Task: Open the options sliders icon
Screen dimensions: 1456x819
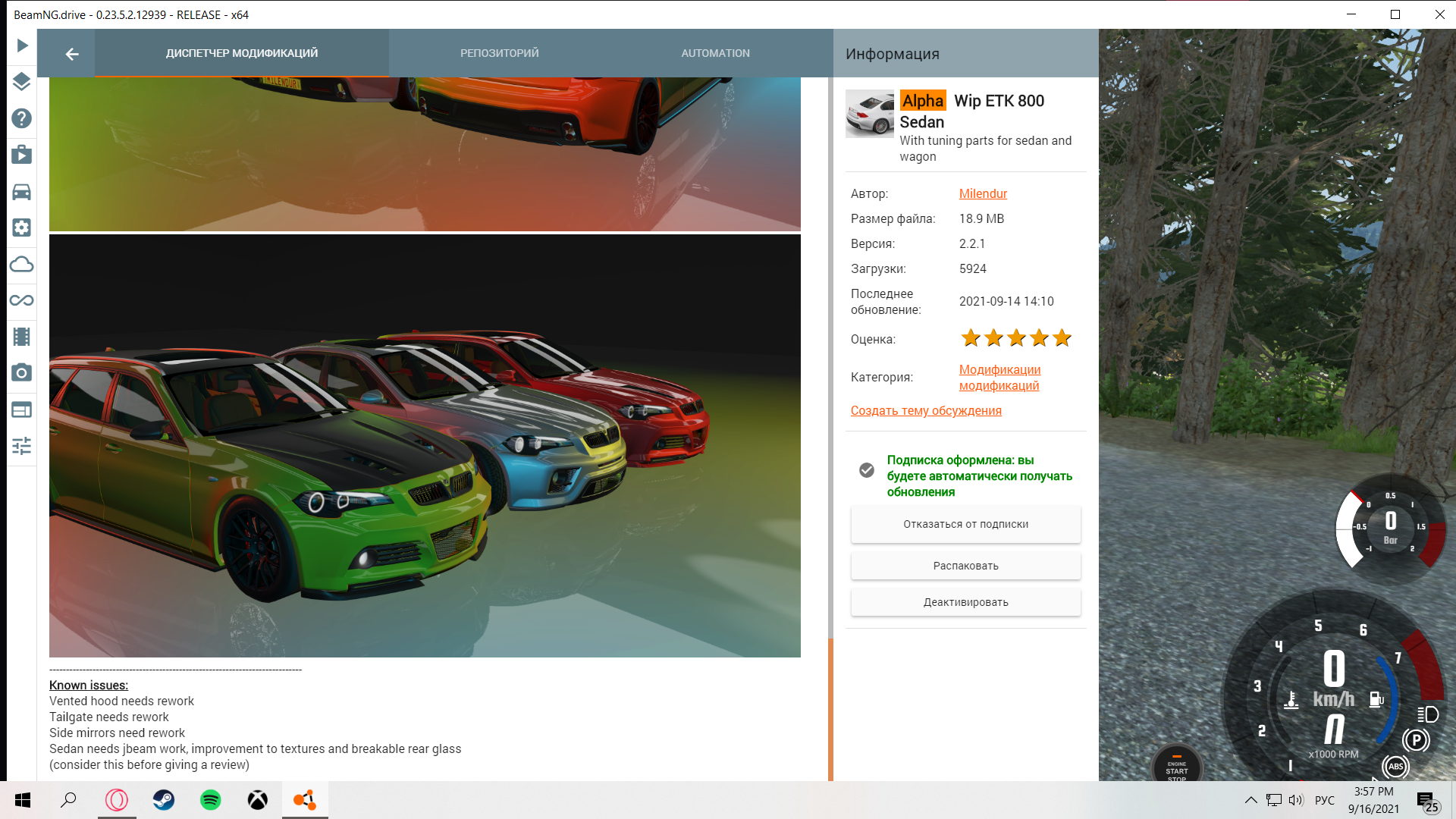Action: click(x=22, y=446)
